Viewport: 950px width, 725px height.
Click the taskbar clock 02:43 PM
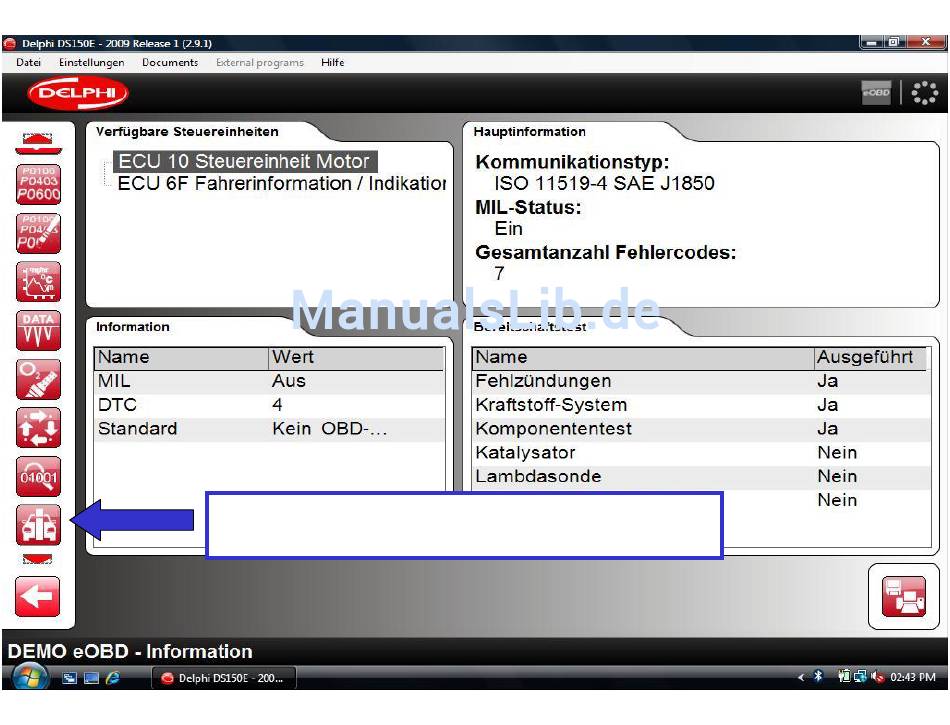pos(912,677)
